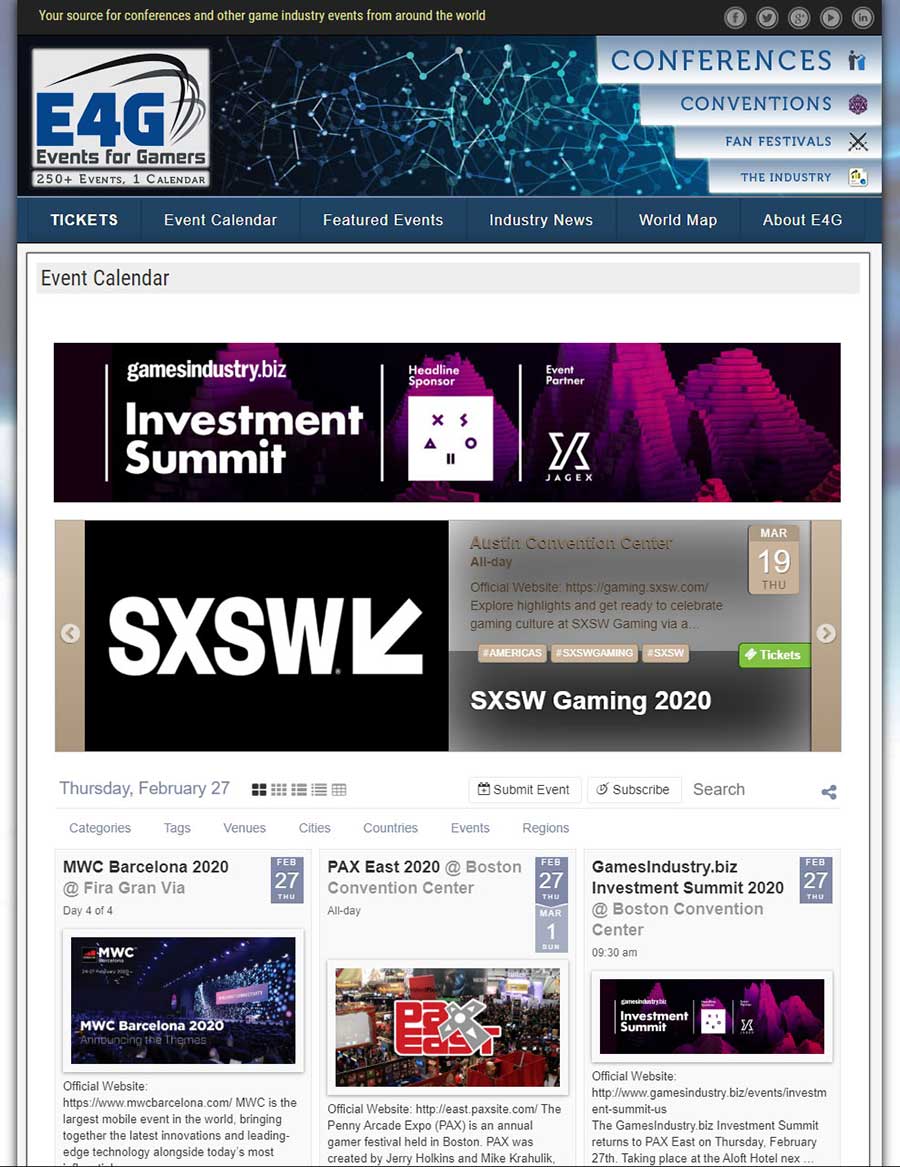Click the E4G Events for Gamers logo
The height and width of the screenshot is (1167, 900).
click(x=121, y=118)
